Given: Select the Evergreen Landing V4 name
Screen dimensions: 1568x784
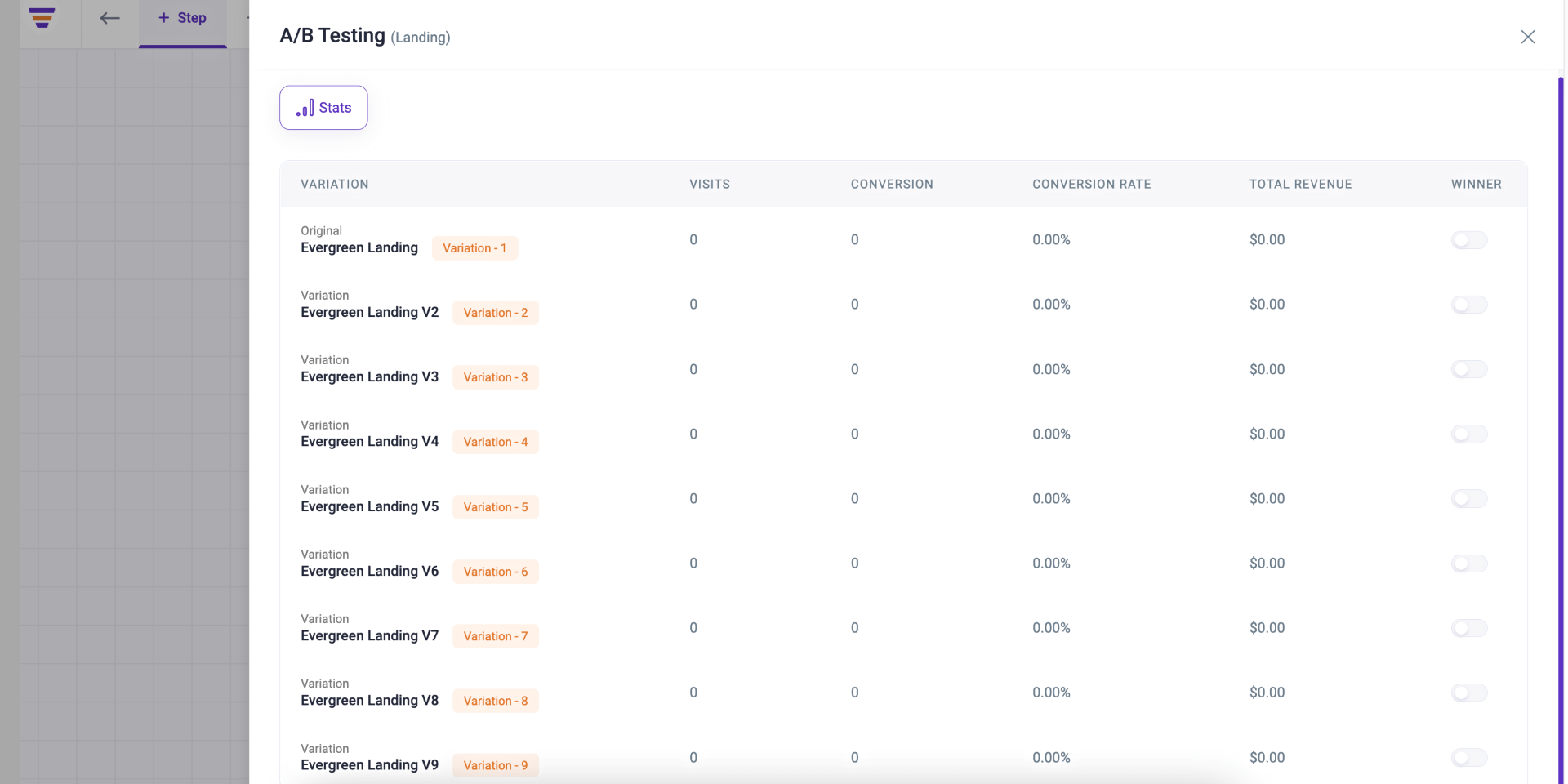Looking at the screenshot, I should pos(370,441).
